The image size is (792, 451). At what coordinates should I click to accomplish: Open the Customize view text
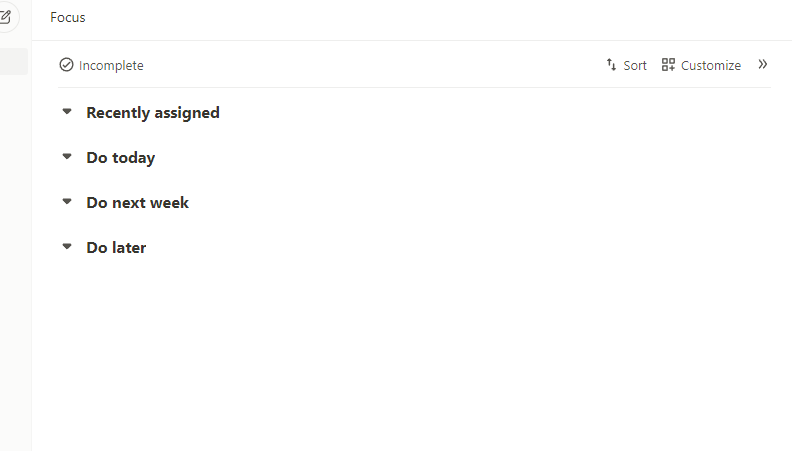711,66
